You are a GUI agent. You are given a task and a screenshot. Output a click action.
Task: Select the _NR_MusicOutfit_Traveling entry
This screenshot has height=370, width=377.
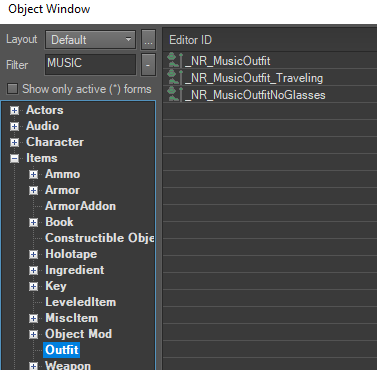pos(254,78)
